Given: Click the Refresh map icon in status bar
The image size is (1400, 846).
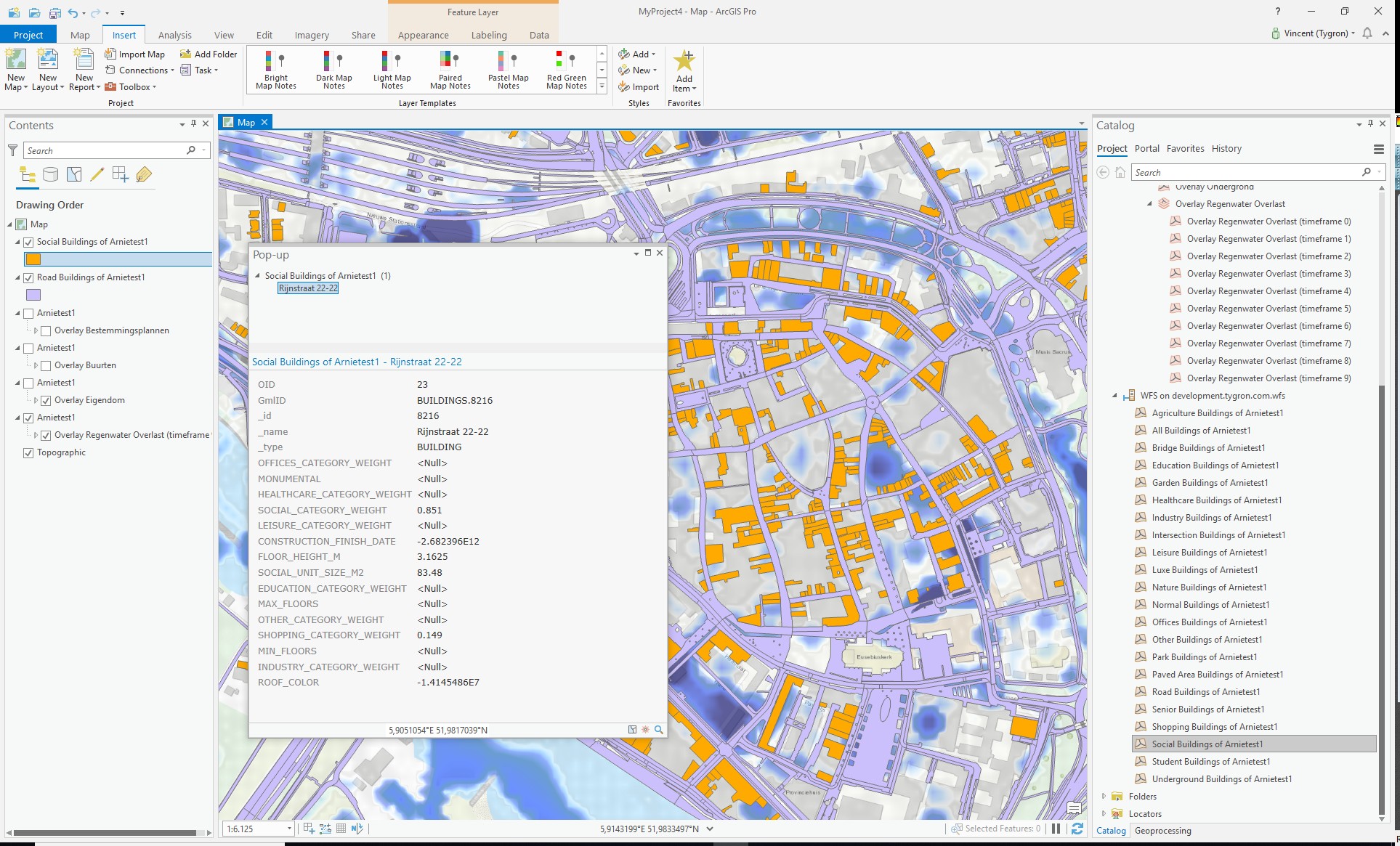Looking at the screenshot, I should [x=1077, y=829].
